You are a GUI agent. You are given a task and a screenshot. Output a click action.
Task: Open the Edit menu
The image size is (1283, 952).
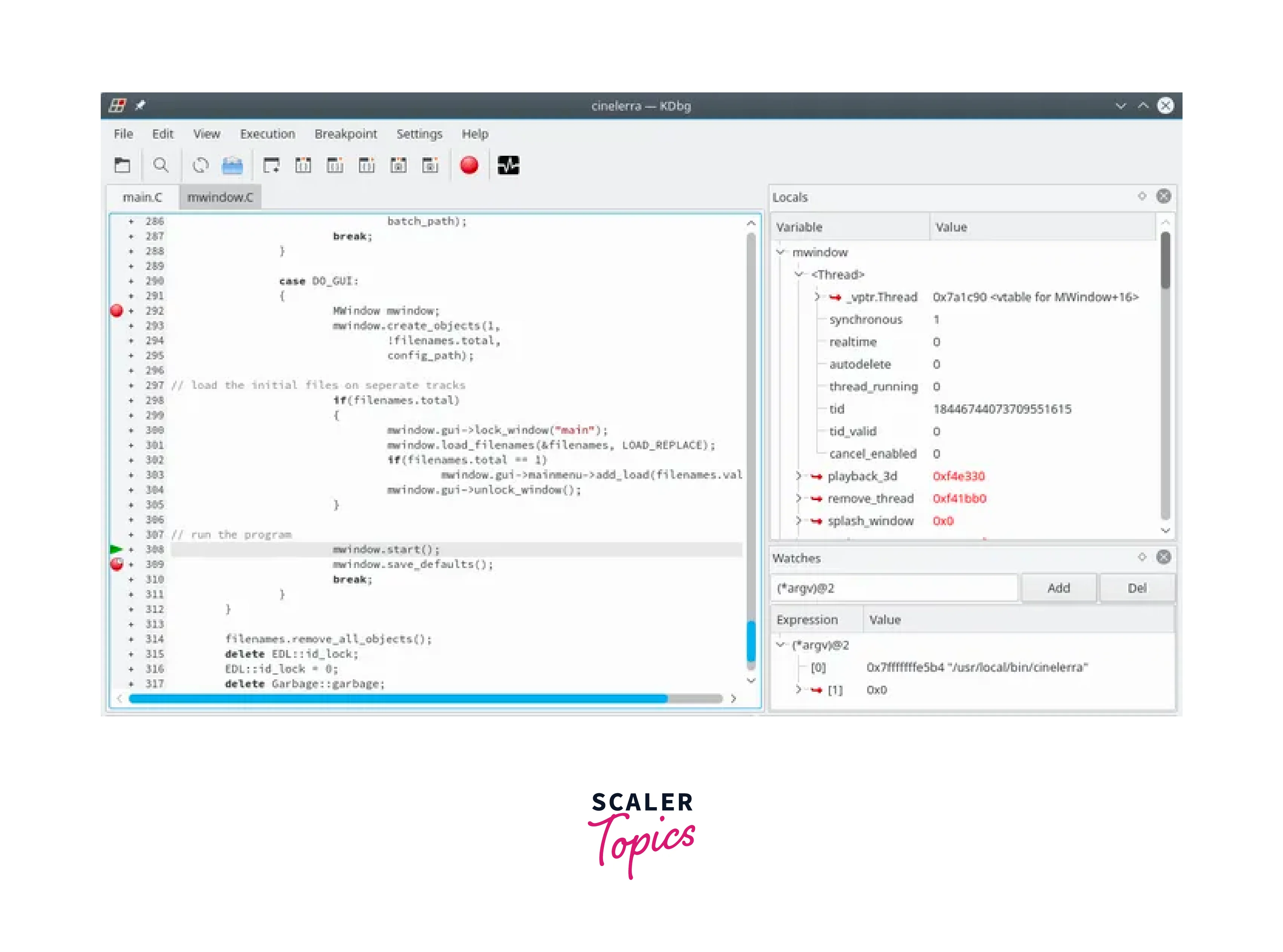pyautogui.click(x=163, y=134)
